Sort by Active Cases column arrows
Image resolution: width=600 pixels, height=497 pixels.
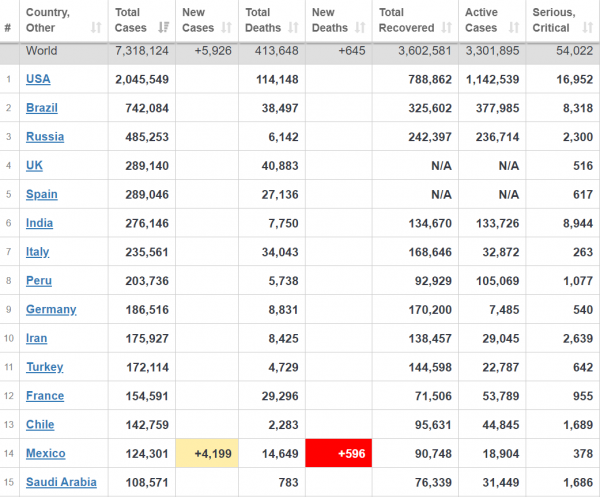514,28
